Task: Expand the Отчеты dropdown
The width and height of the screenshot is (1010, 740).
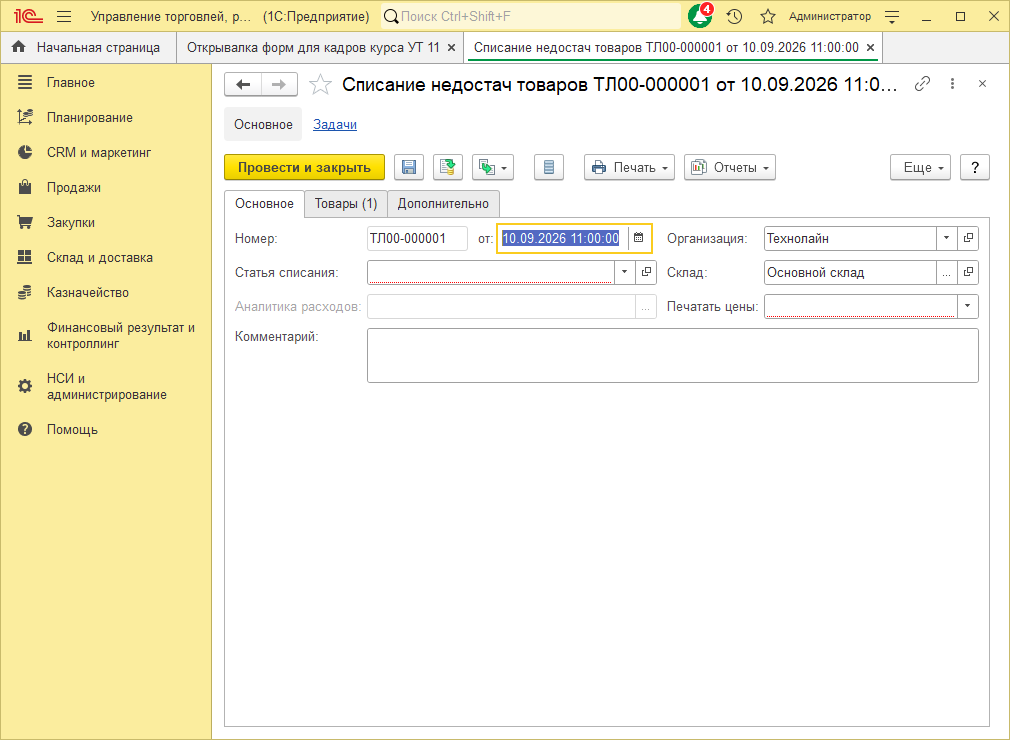Action: point(730,167)
